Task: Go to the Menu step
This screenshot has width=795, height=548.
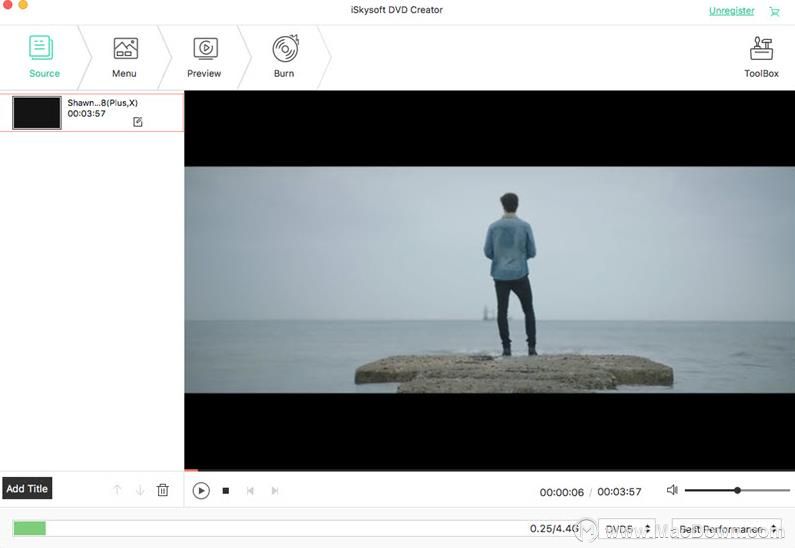Action: click(x=124, y=57)
